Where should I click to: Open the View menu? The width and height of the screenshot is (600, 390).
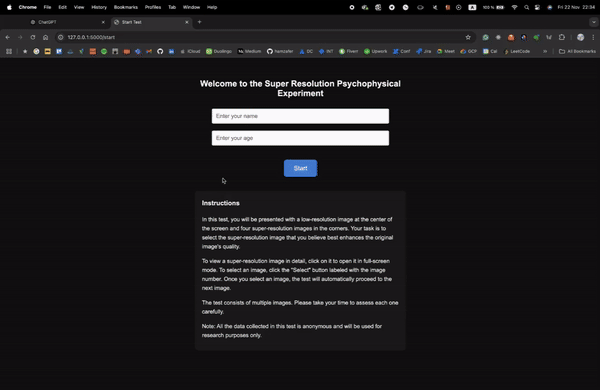tap(79, 7)
